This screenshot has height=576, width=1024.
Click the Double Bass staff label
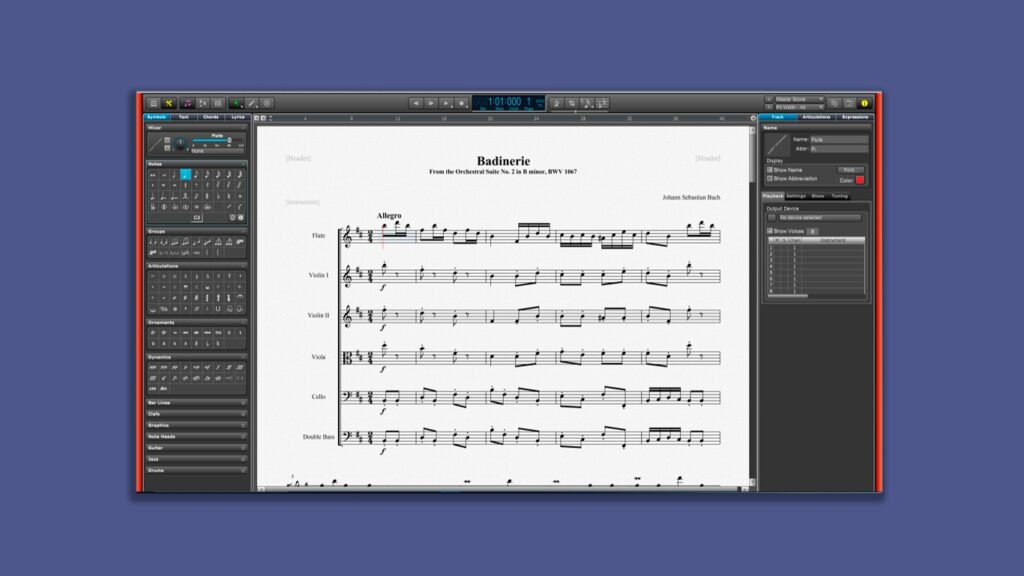[319, 437]
